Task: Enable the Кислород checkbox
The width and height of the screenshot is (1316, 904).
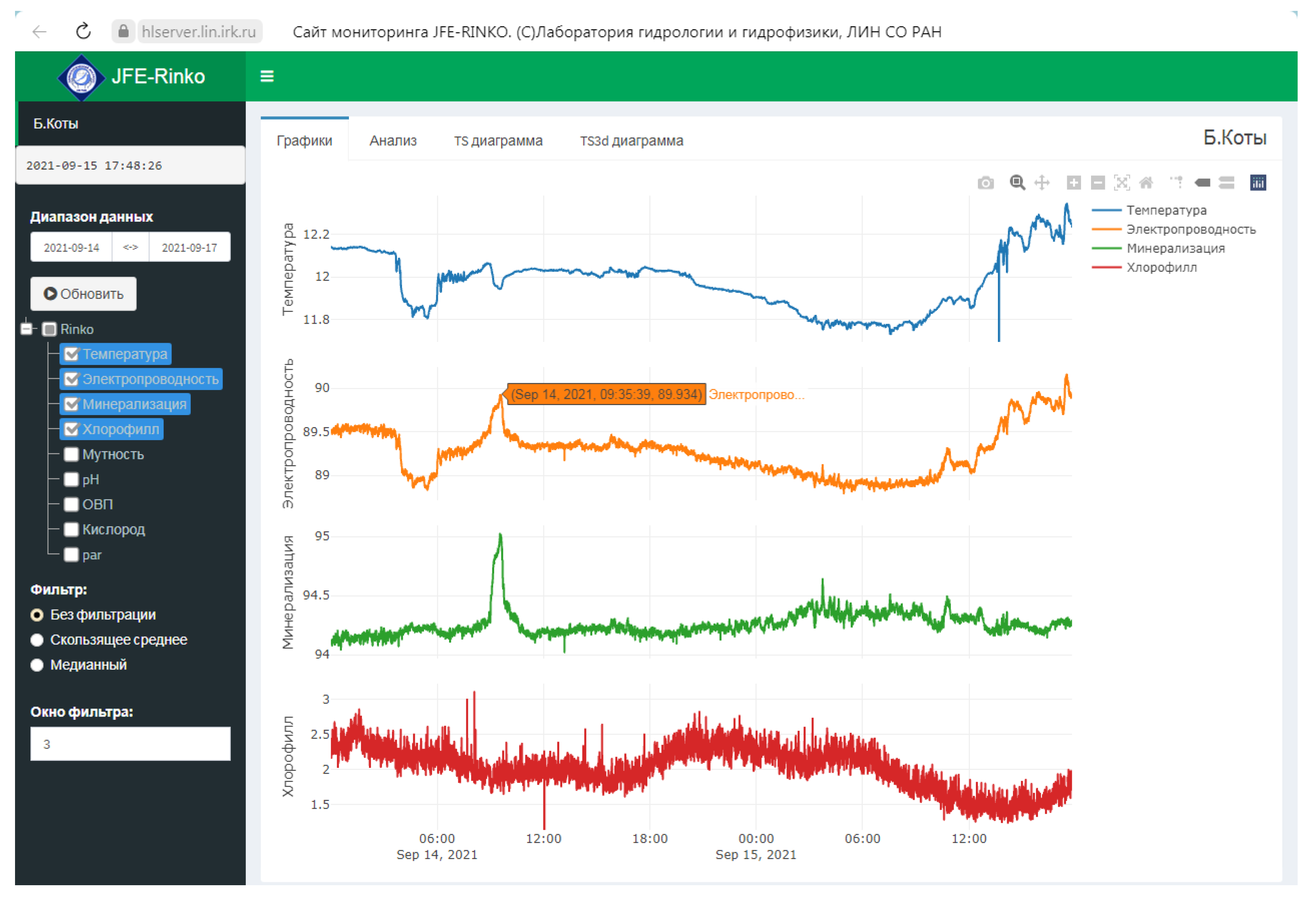Action: point(71,529)
